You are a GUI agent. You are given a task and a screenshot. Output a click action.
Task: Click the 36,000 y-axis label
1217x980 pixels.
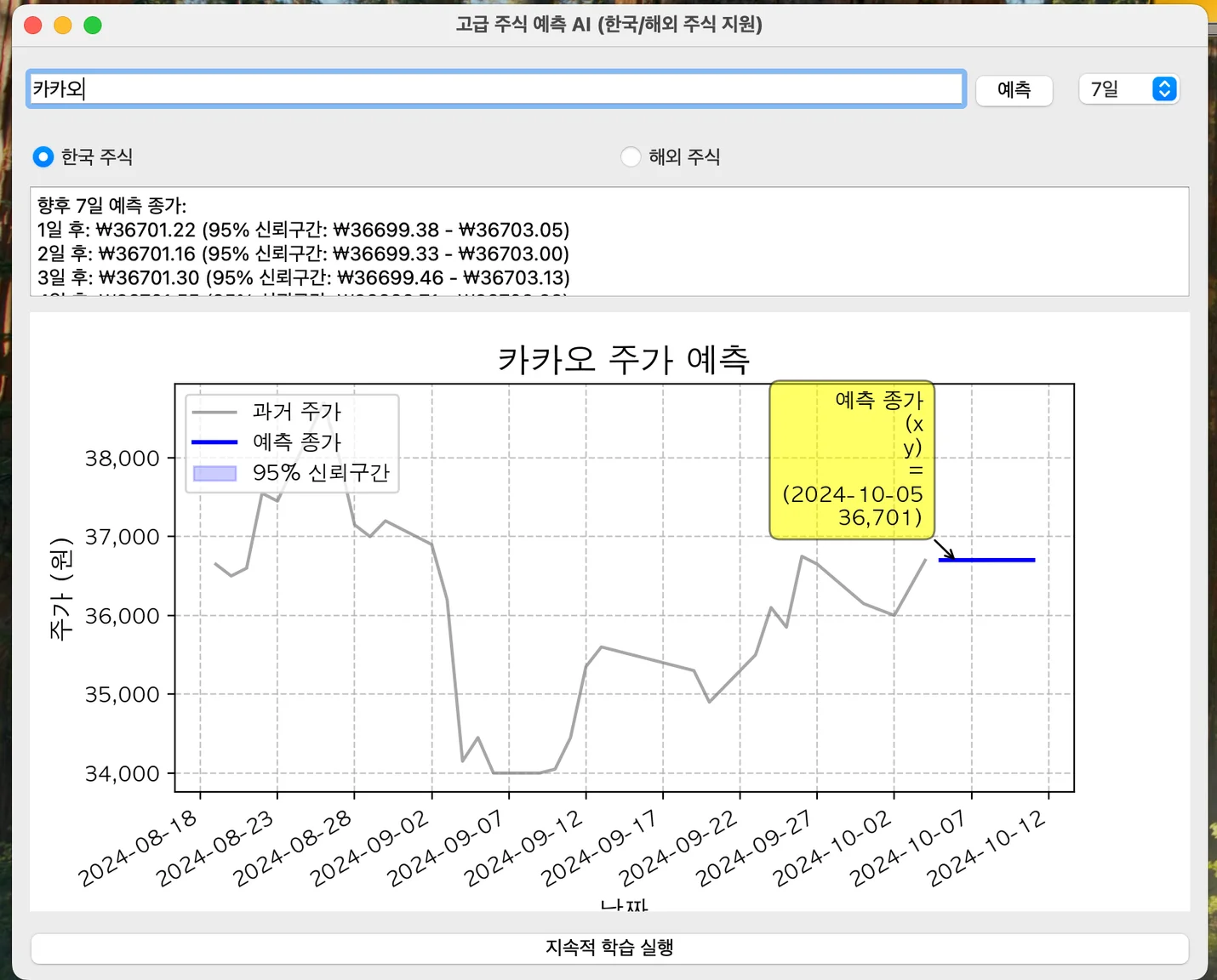pyautogui.click(x=122, y=616)
